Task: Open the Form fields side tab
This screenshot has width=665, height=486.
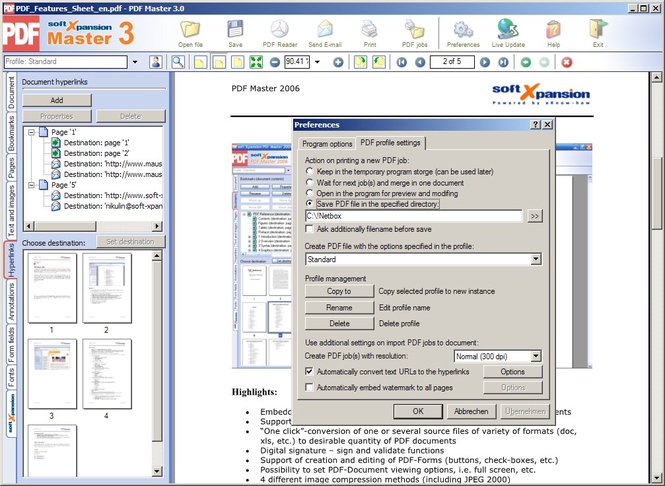Action: point(11,344)
